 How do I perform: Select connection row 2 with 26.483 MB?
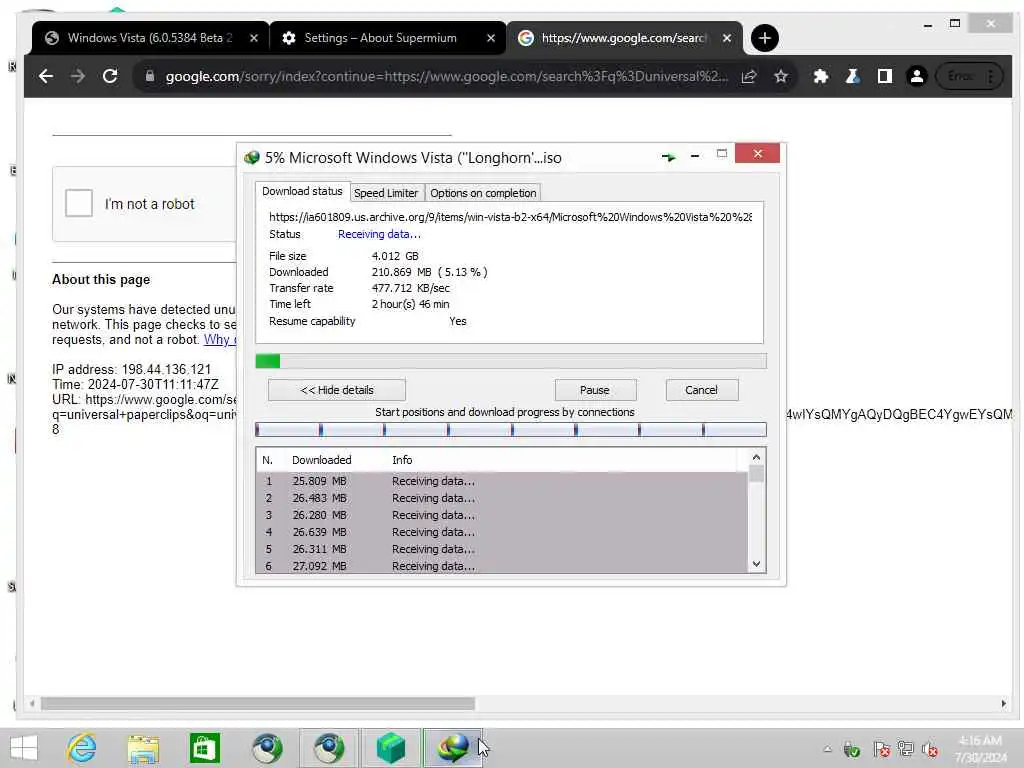pyautogui.click(x=502, y=498)
